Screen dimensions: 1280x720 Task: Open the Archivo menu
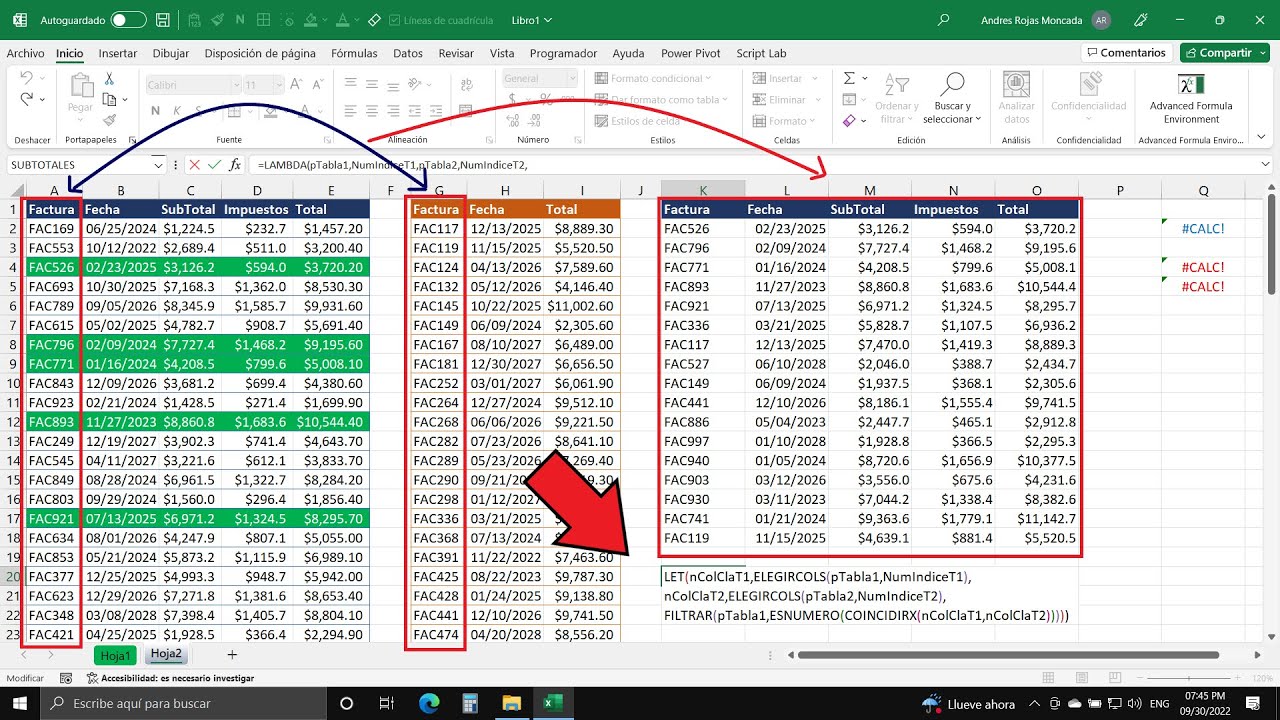pos(25,53)
